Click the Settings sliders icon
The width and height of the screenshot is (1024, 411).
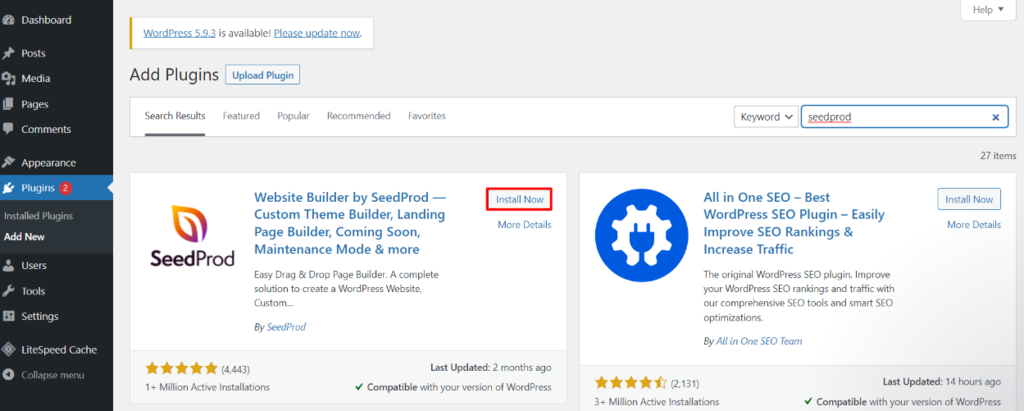pyautogui.click(x=8, y=316)
